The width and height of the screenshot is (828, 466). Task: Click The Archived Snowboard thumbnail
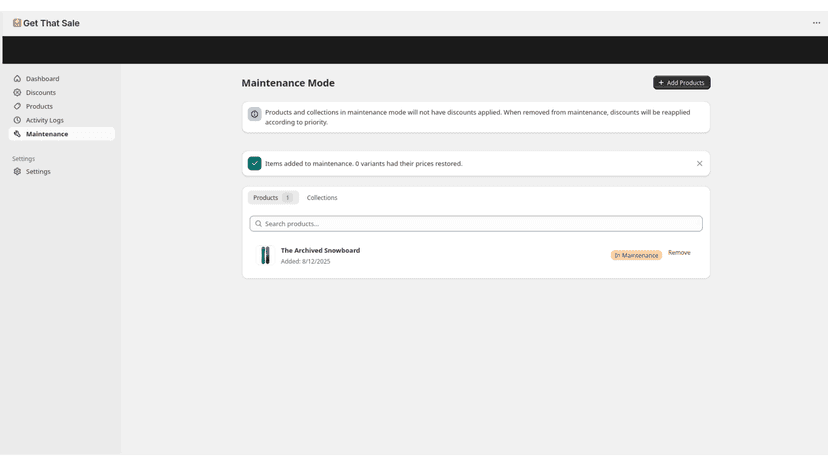point(265,255)
